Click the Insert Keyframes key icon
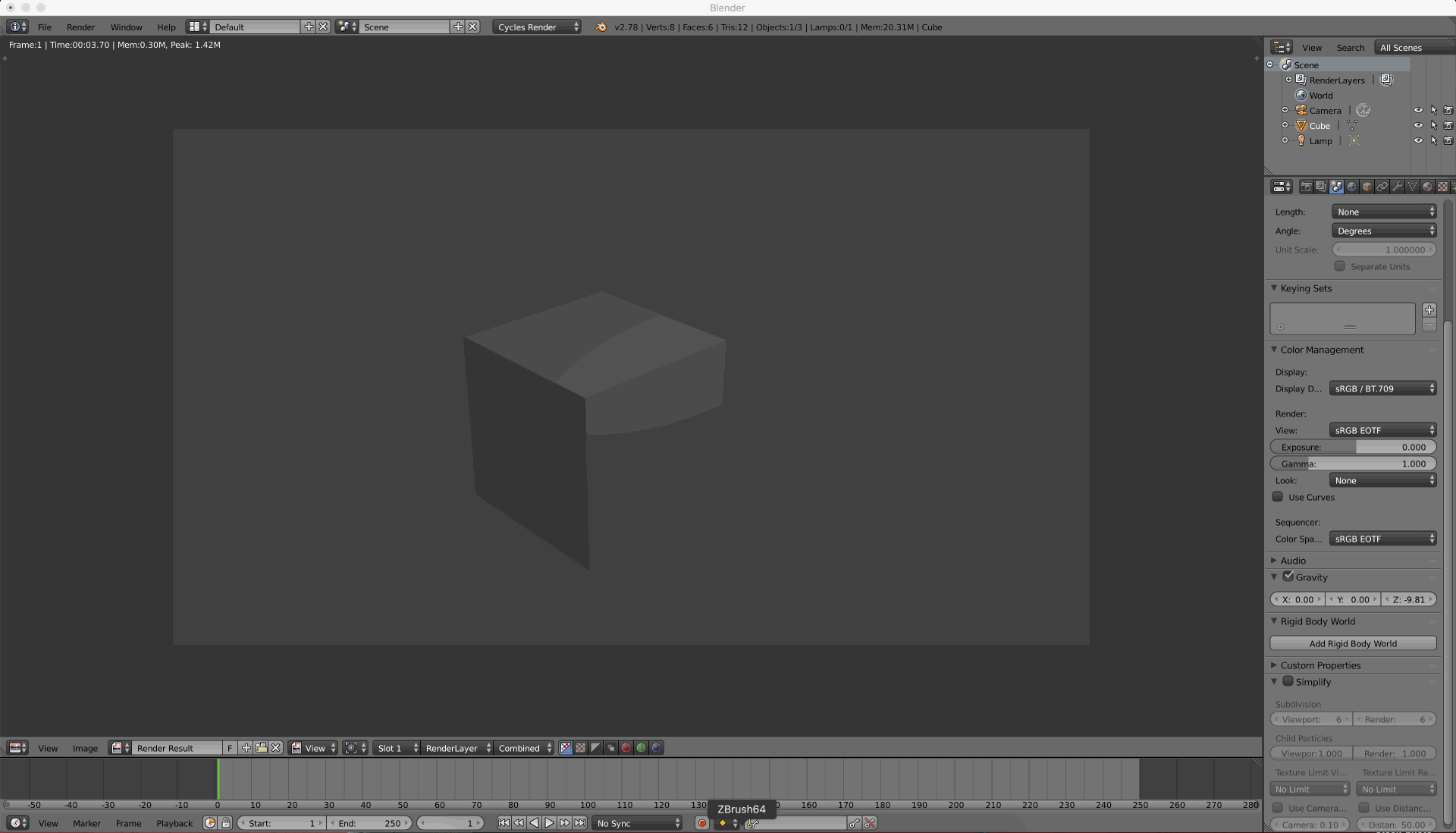Image resolution: width=1456 pixels, height=833 pixels. 855,823
